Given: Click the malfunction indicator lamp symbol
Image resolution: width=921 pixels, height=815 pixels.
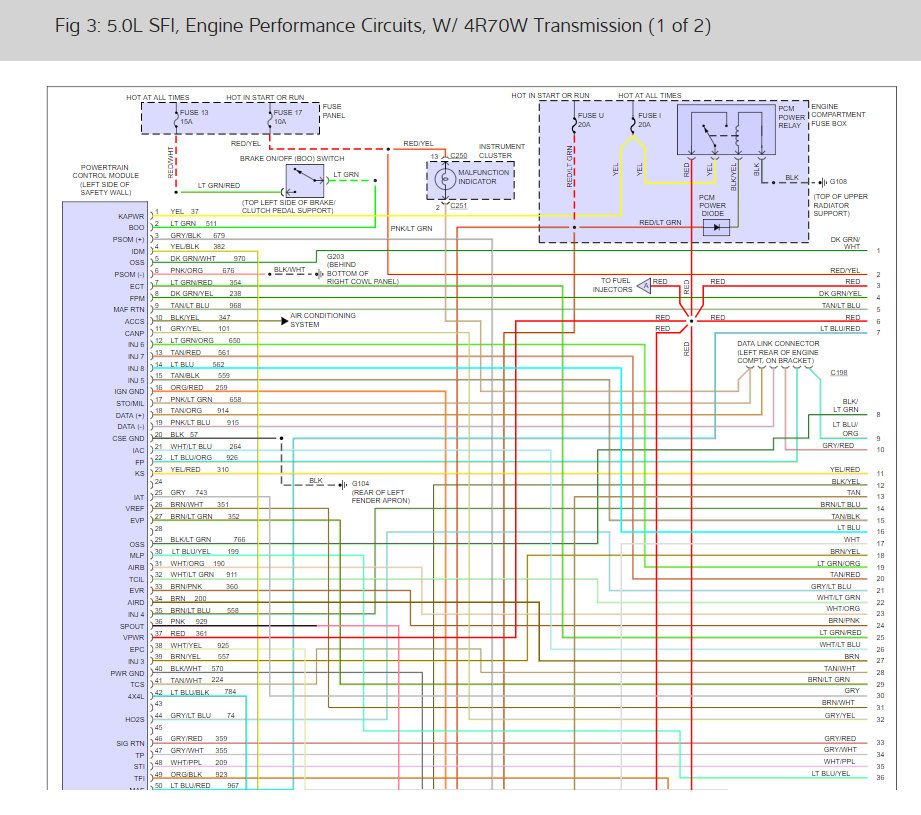Looking at the screenshot, I should [x=445, y=178].
